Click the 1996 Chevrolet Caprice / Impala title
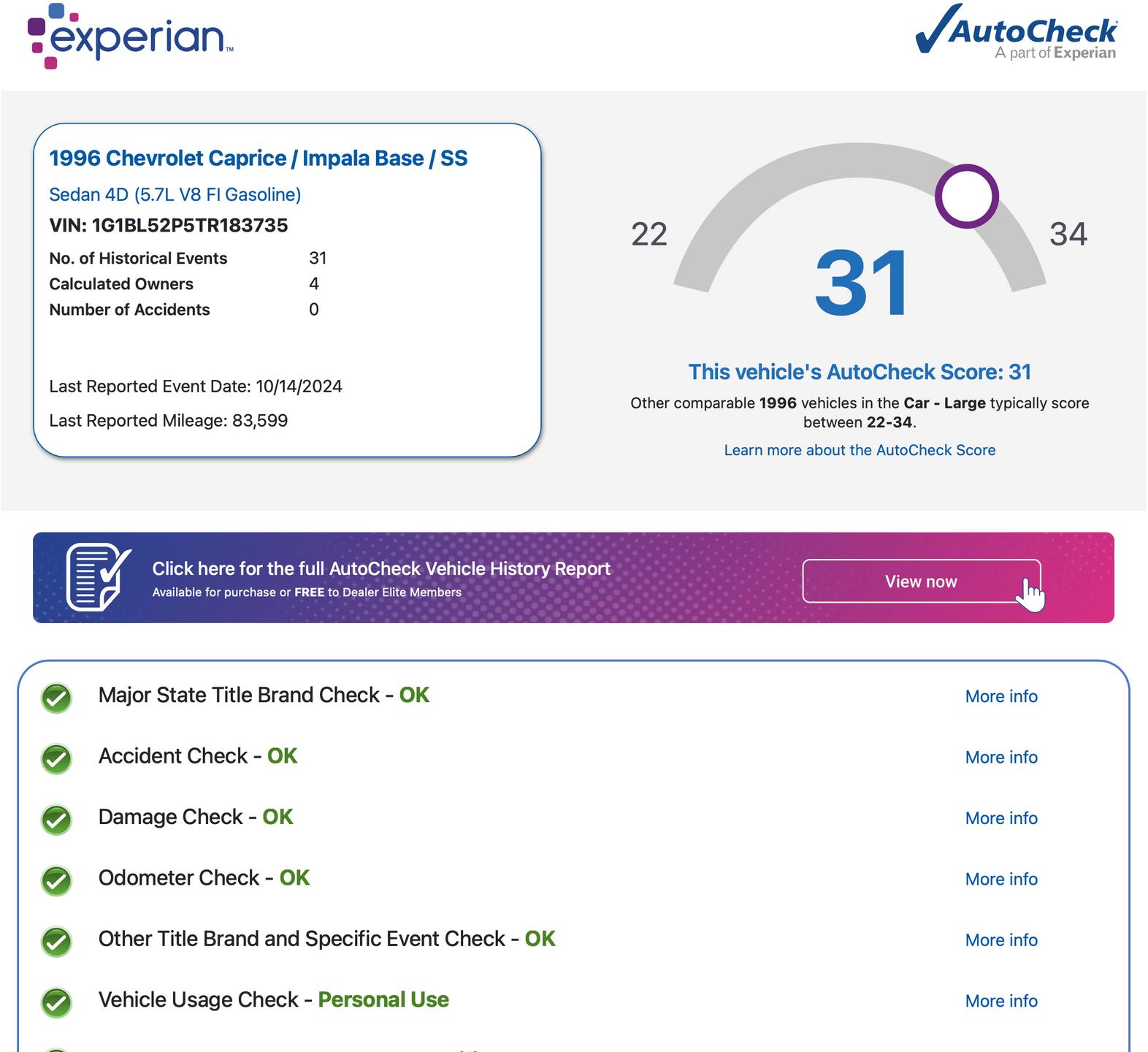Screen dimensions: 1148x1052 tap(258, 159)
